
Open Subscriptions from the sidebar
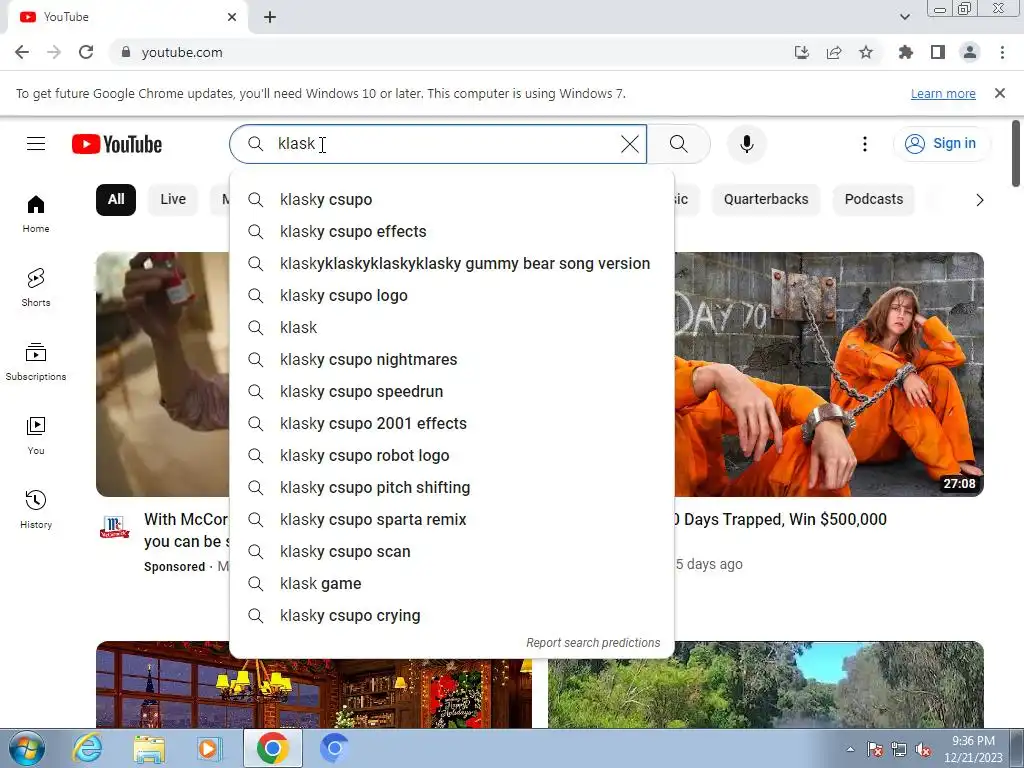pos(36,361)
